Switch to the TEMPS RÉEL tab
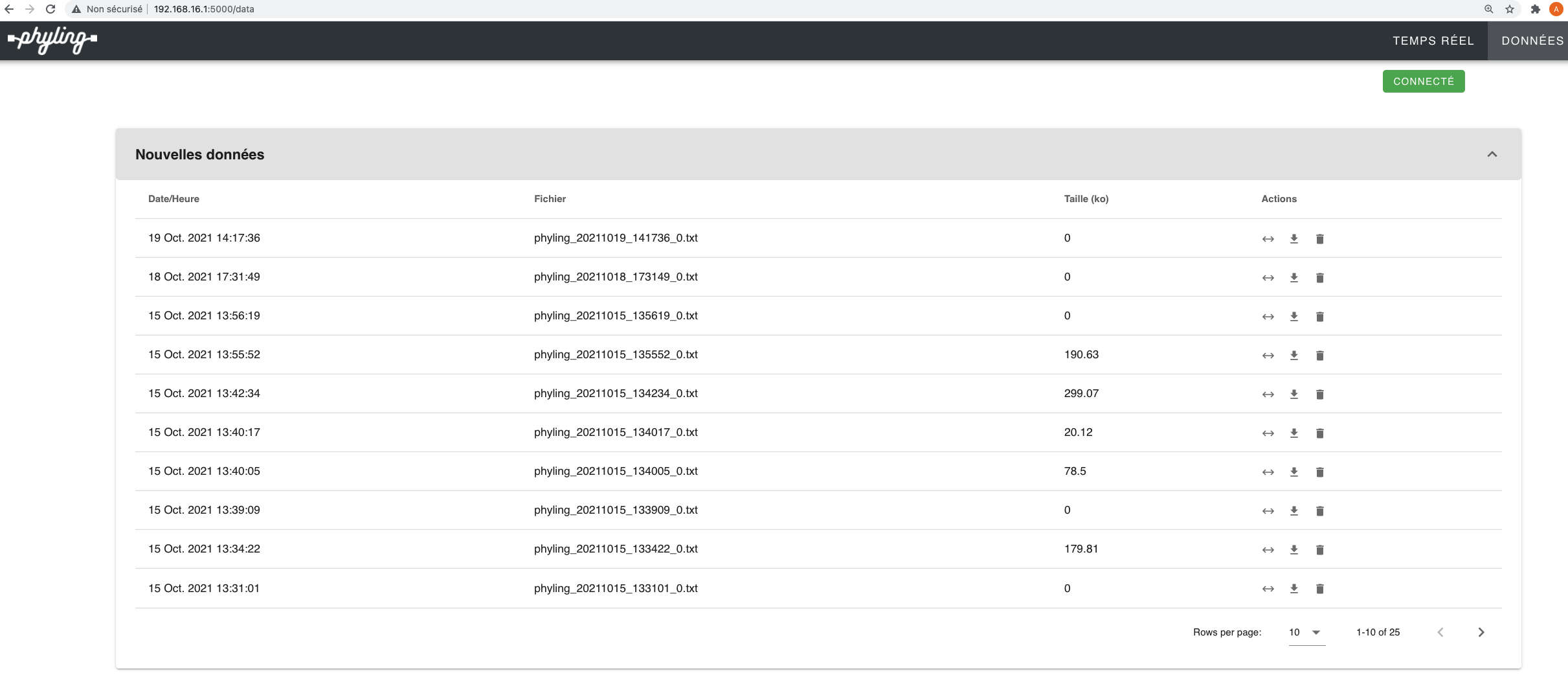The height and width of the screenshot is (675, 1568). (1433, 41)
